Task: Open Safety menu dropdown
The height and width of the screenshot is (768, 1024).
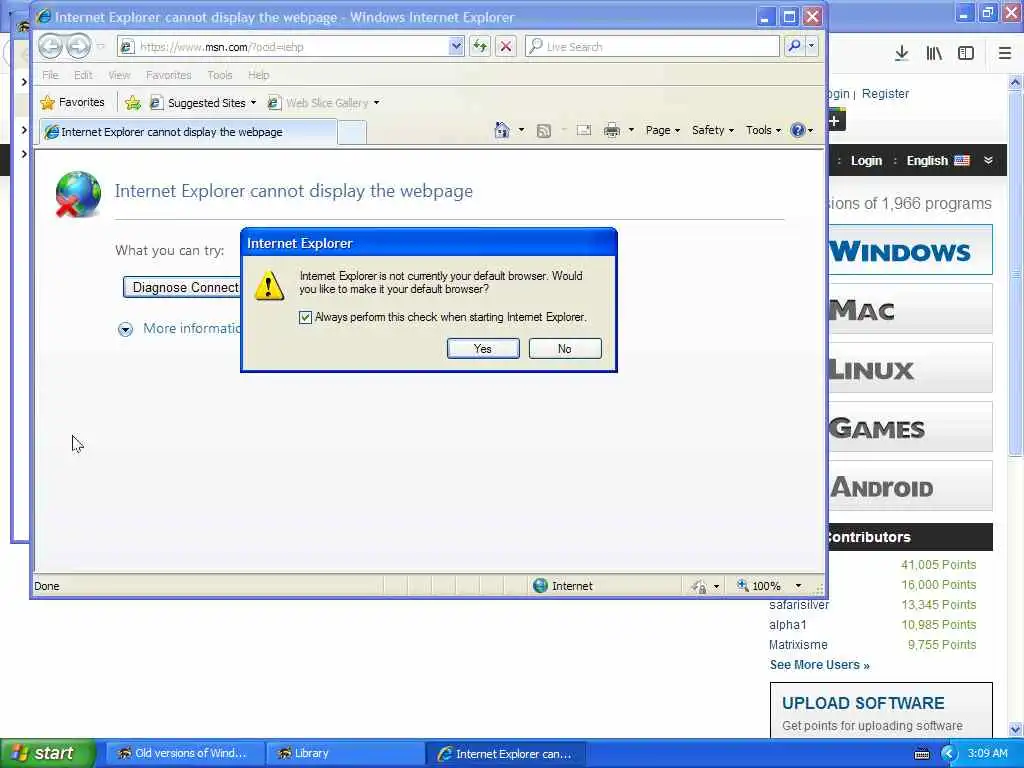Action: tap(712, 130)
